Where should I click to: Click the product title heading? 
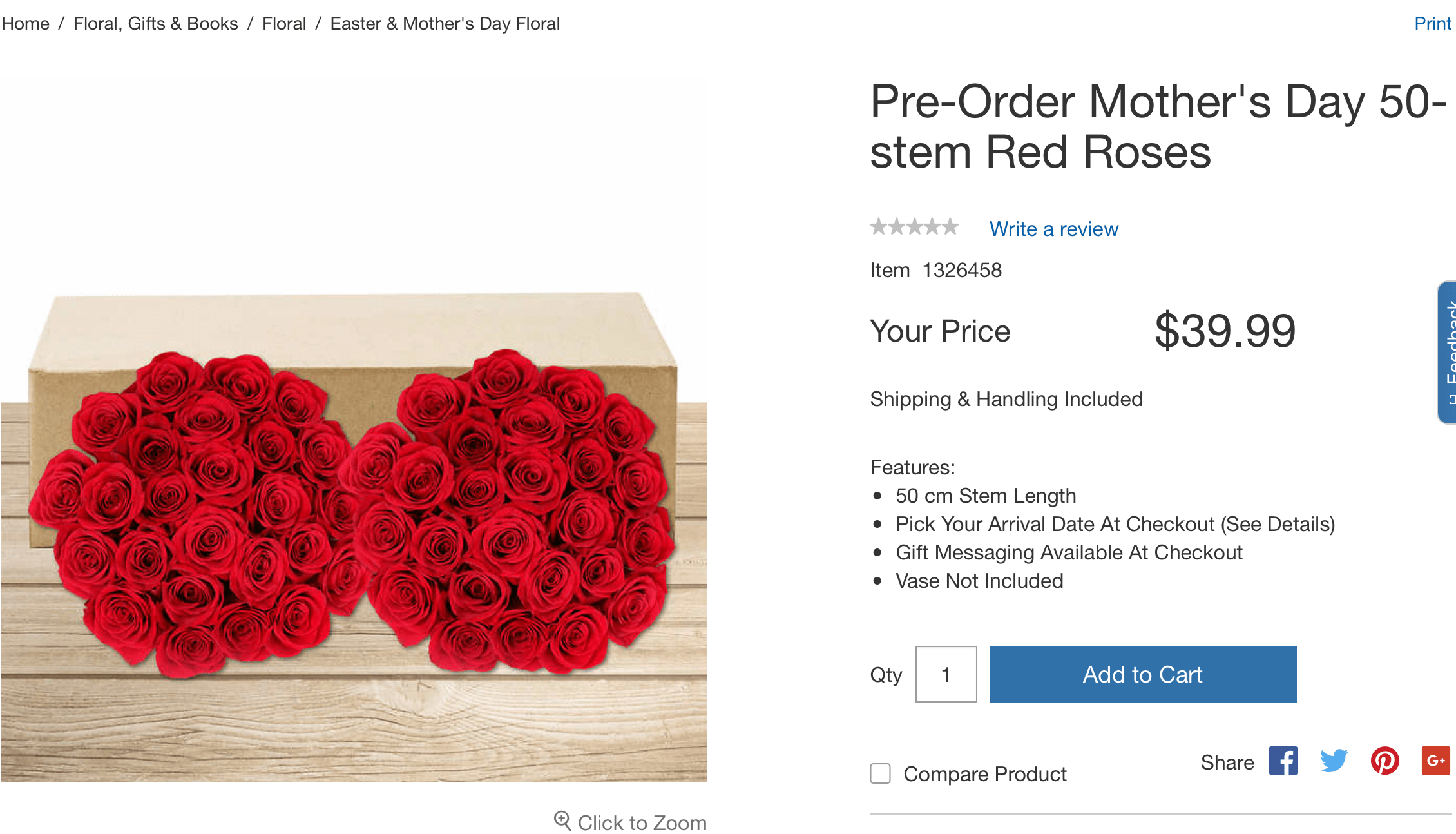(x=1158, y=127)
